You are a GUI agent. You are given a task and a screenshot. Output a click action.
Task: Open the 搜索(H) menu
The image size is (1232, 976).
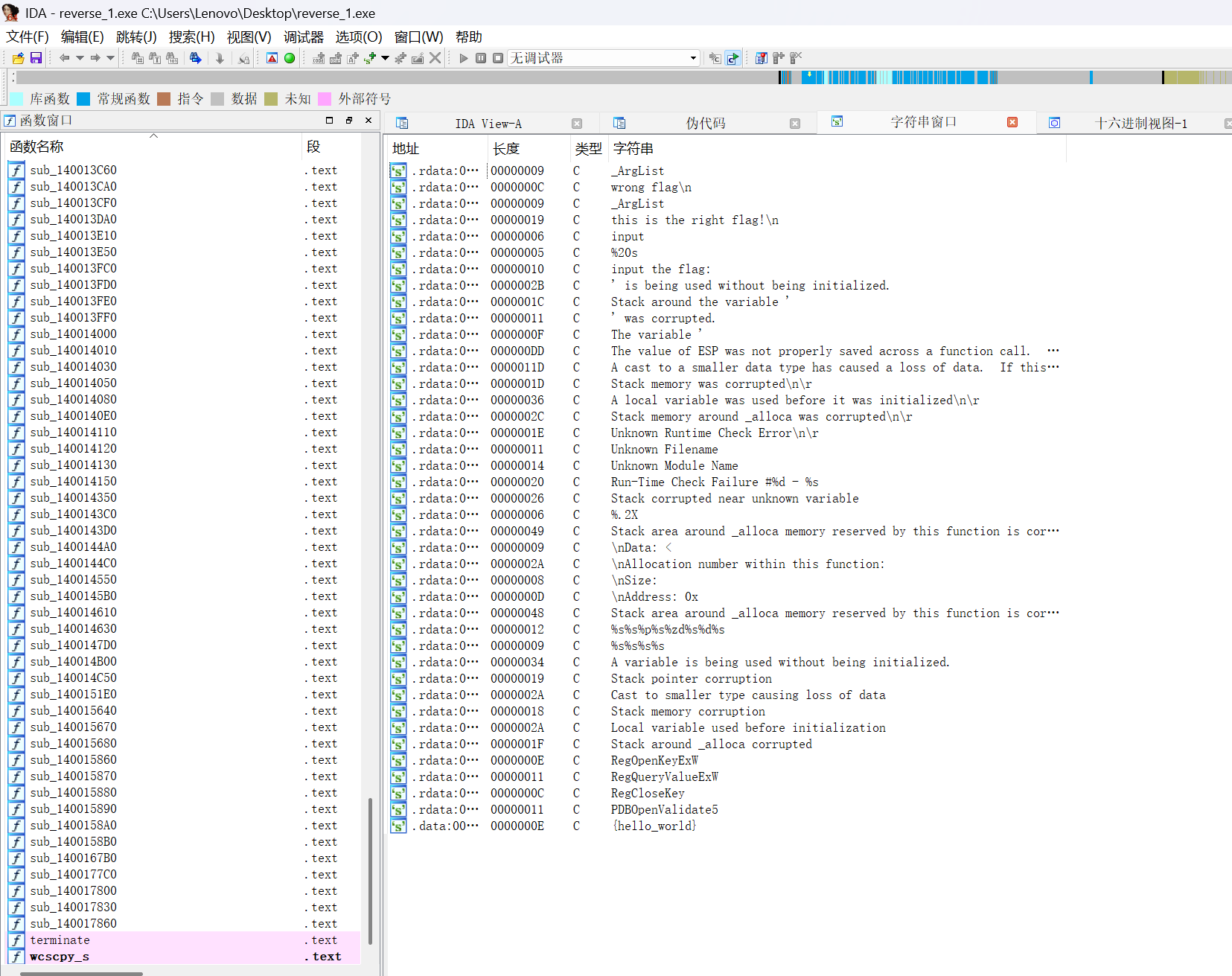(x=191, y=37)
